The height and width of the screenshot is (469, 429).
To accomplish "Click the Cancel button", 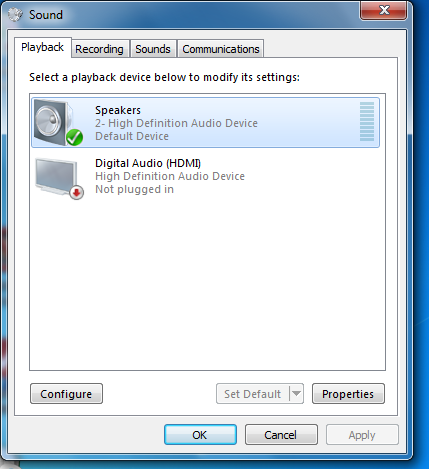I will click(x=281, y=435).
